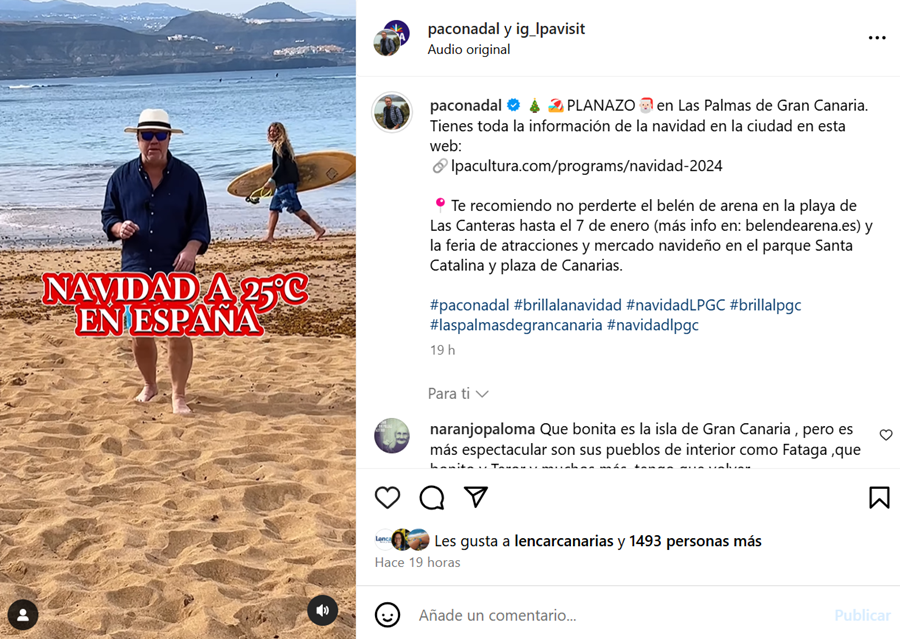This screenshot has width=900, height=639.
Task: Expand the Para ti comment sorting dropdown
Action: coord(458,393)
